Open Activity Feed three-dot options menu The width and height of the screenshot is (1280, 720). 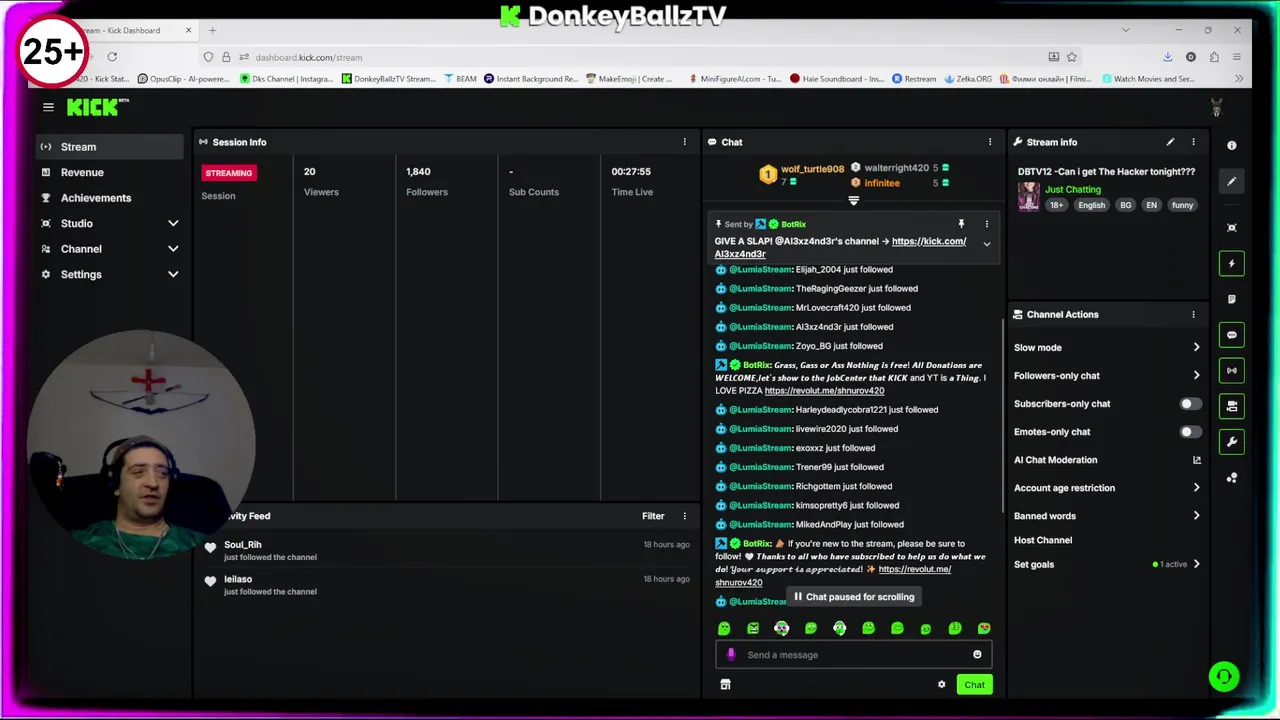pyautogui.click(x=685, y=516)
